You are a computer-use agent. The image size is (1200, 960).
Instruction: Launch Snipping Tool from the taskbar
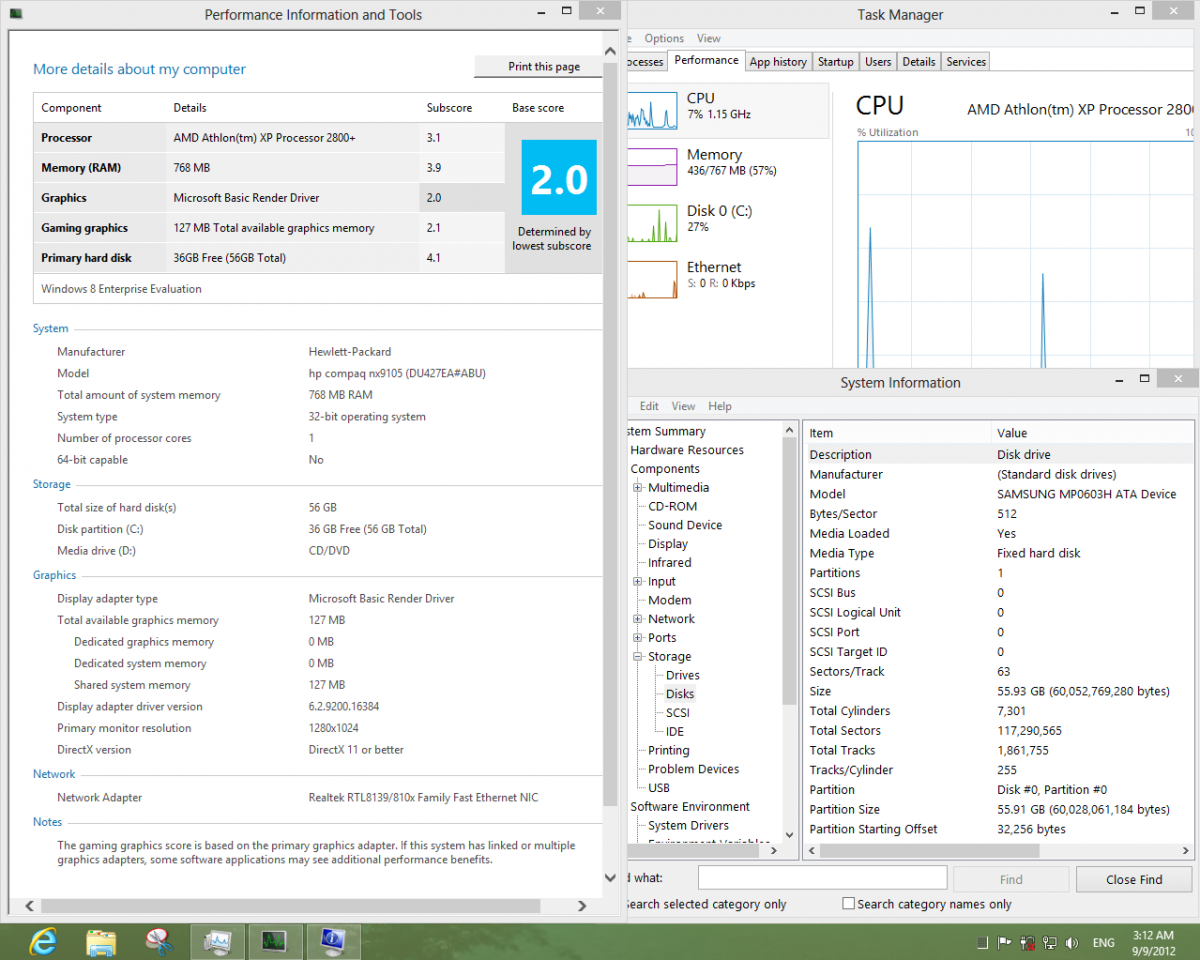click(158, 941)
